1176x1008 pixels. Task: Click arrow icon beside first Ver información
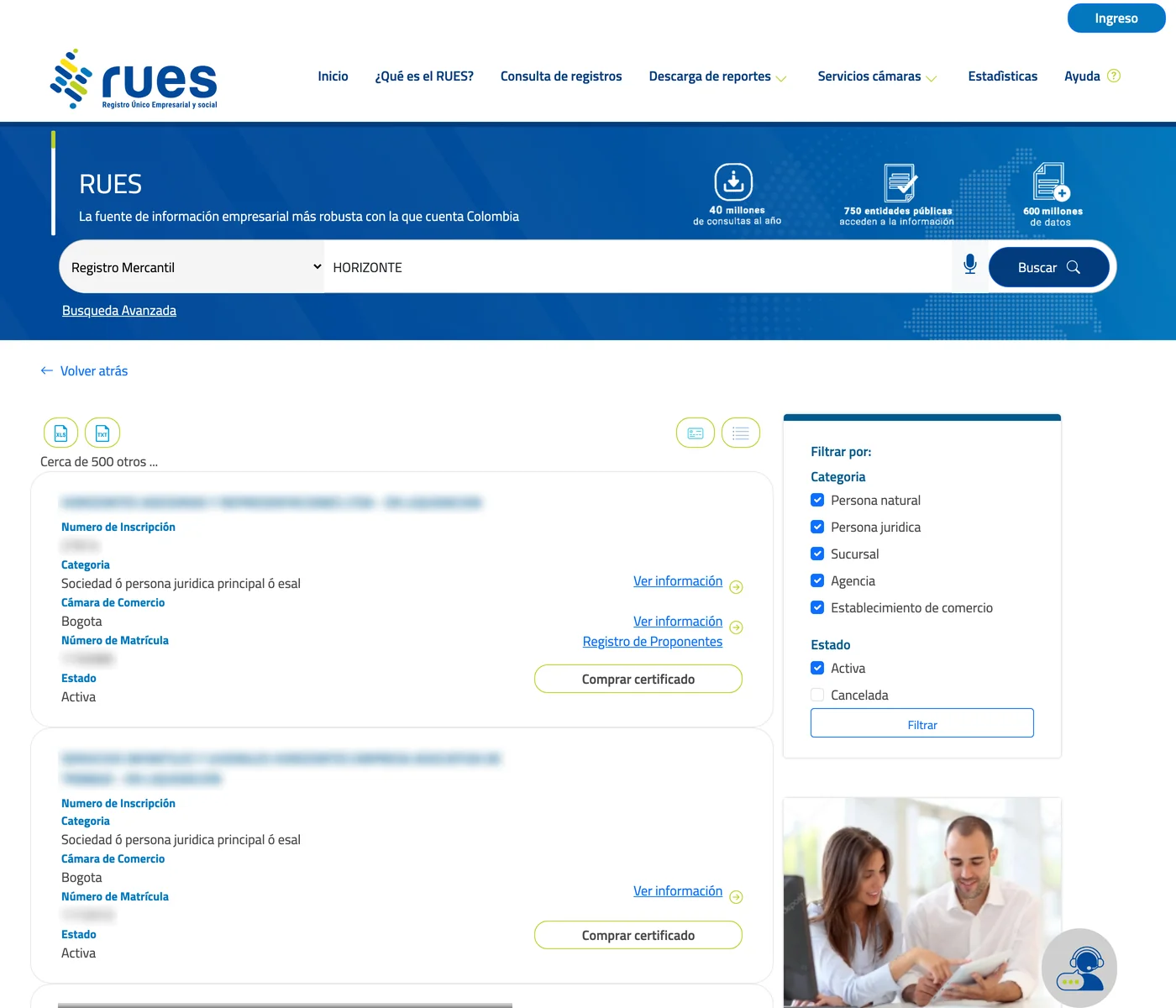click(x=736, y=587)
